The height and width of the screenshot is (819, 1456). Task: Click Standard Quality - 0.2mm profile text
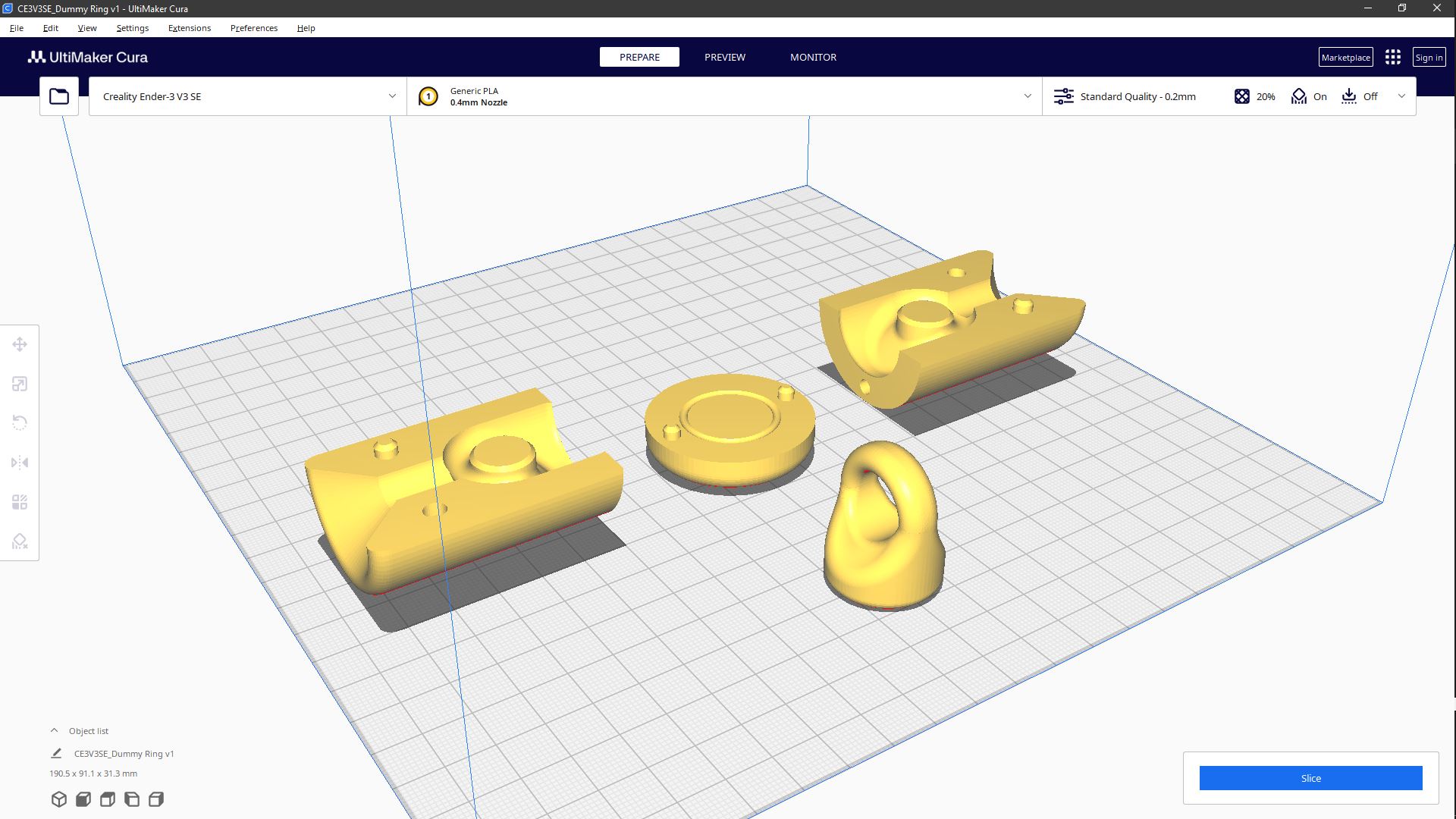[x=1137, y=96]
